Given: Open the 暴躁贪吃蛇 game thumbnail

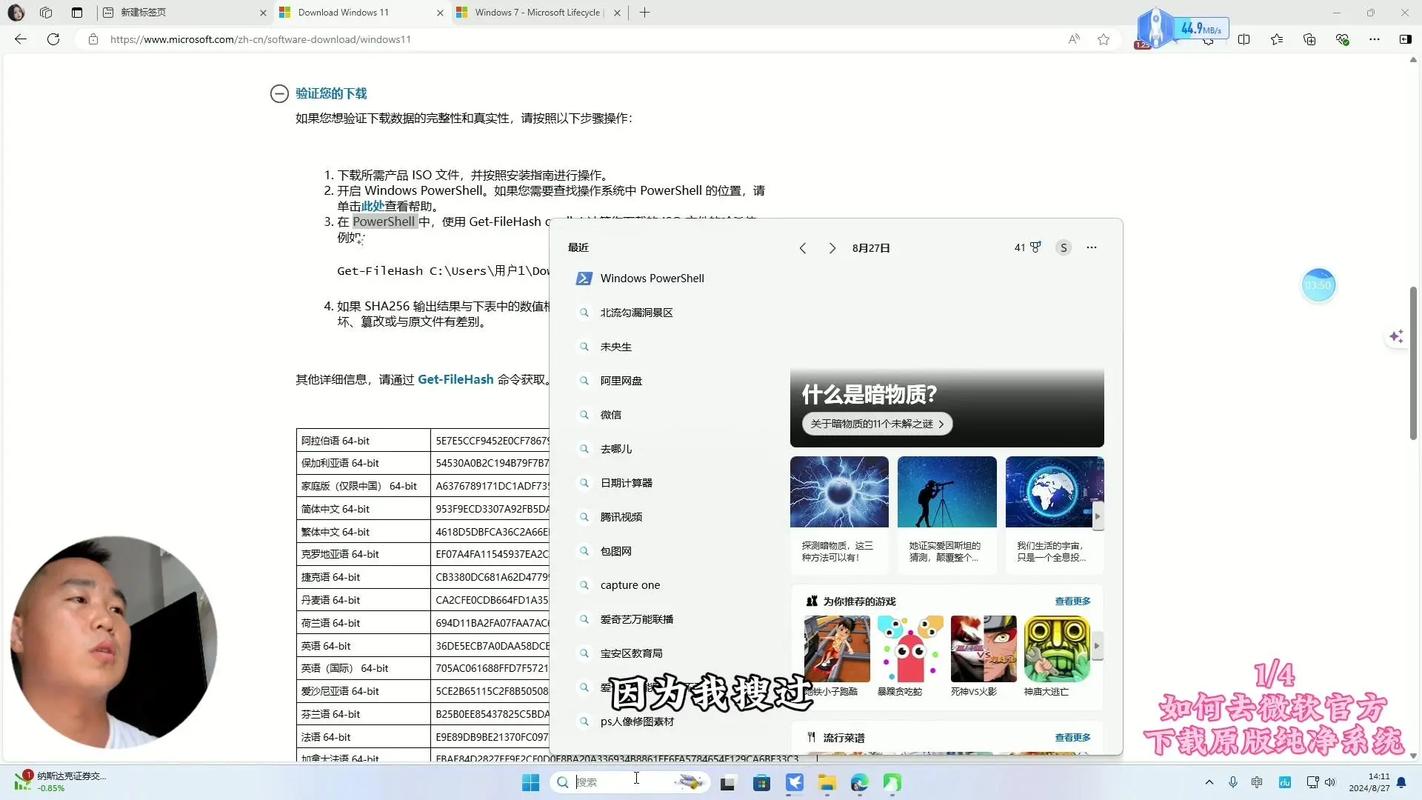Looking at the screenshot, I should click(910, 649).
